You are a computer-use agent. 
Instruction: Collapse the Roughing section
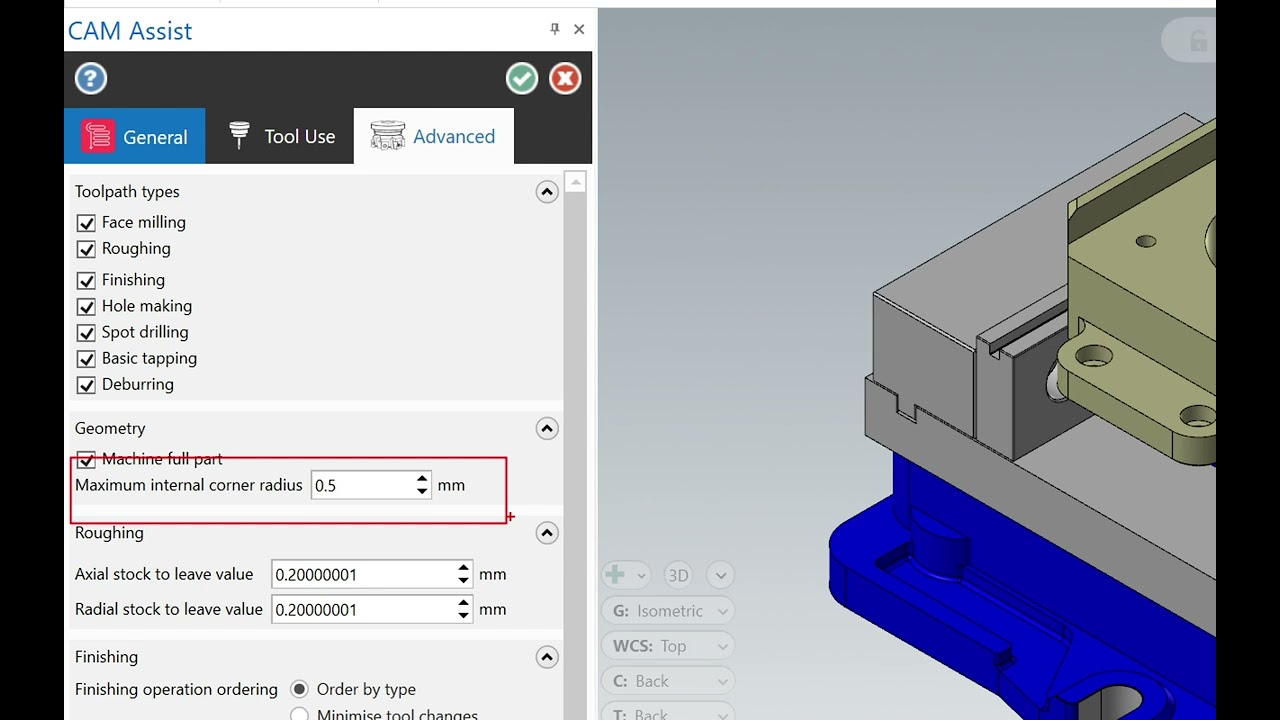click(547, 533)
